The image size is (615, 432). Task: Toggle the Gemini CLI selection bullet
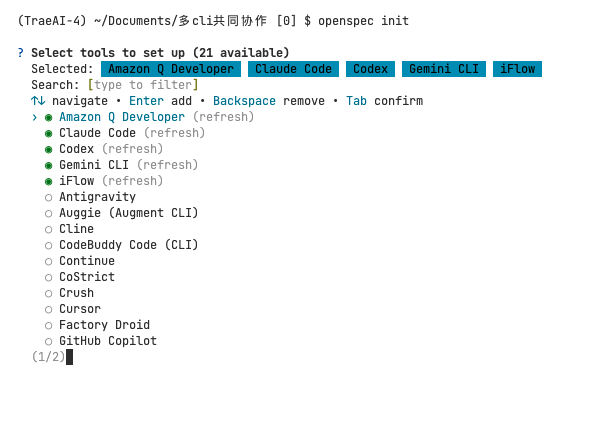point(48,165)
